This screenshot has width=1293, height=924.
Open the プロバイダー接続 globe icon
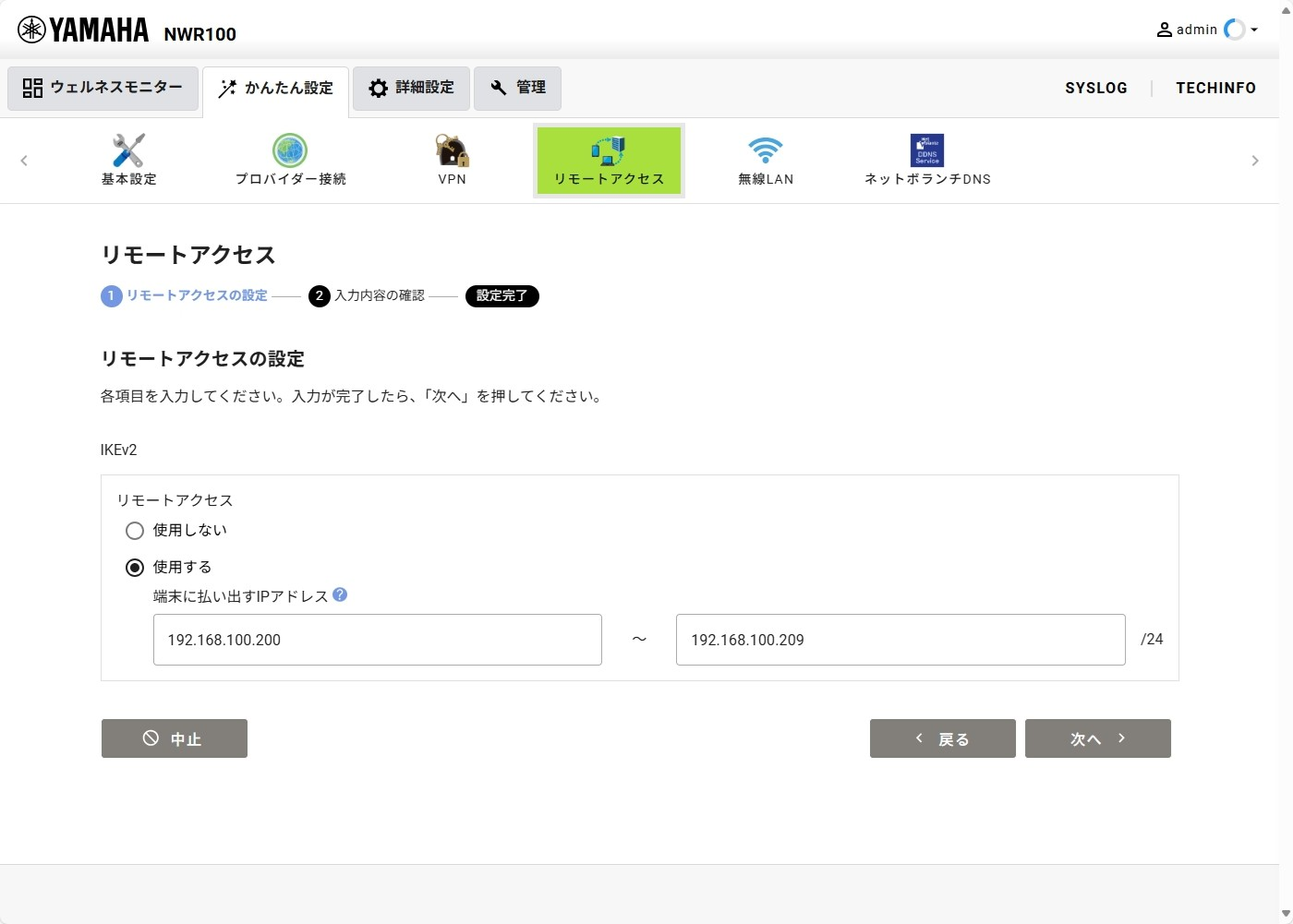click(x=290, y=150)
